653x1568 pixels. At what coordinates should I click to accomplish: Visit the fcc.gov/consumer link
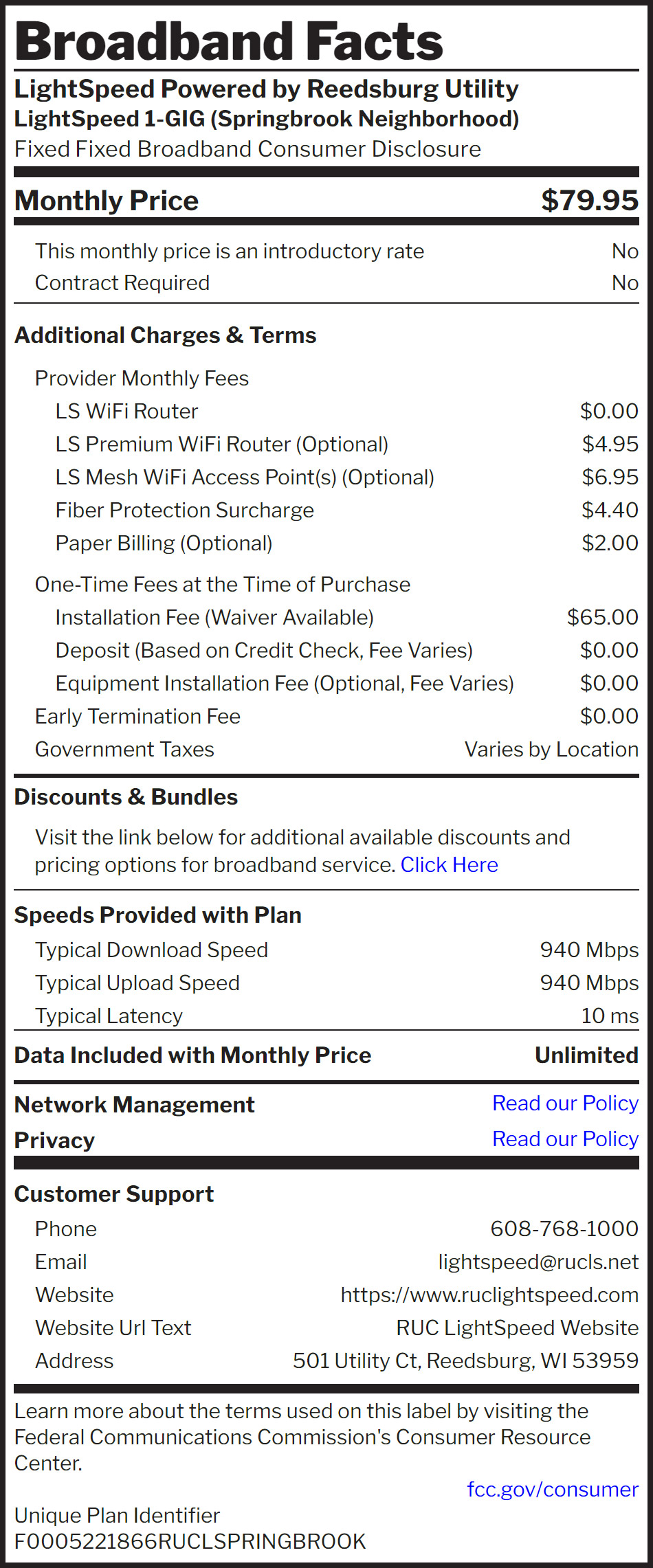click(553, 1489)
